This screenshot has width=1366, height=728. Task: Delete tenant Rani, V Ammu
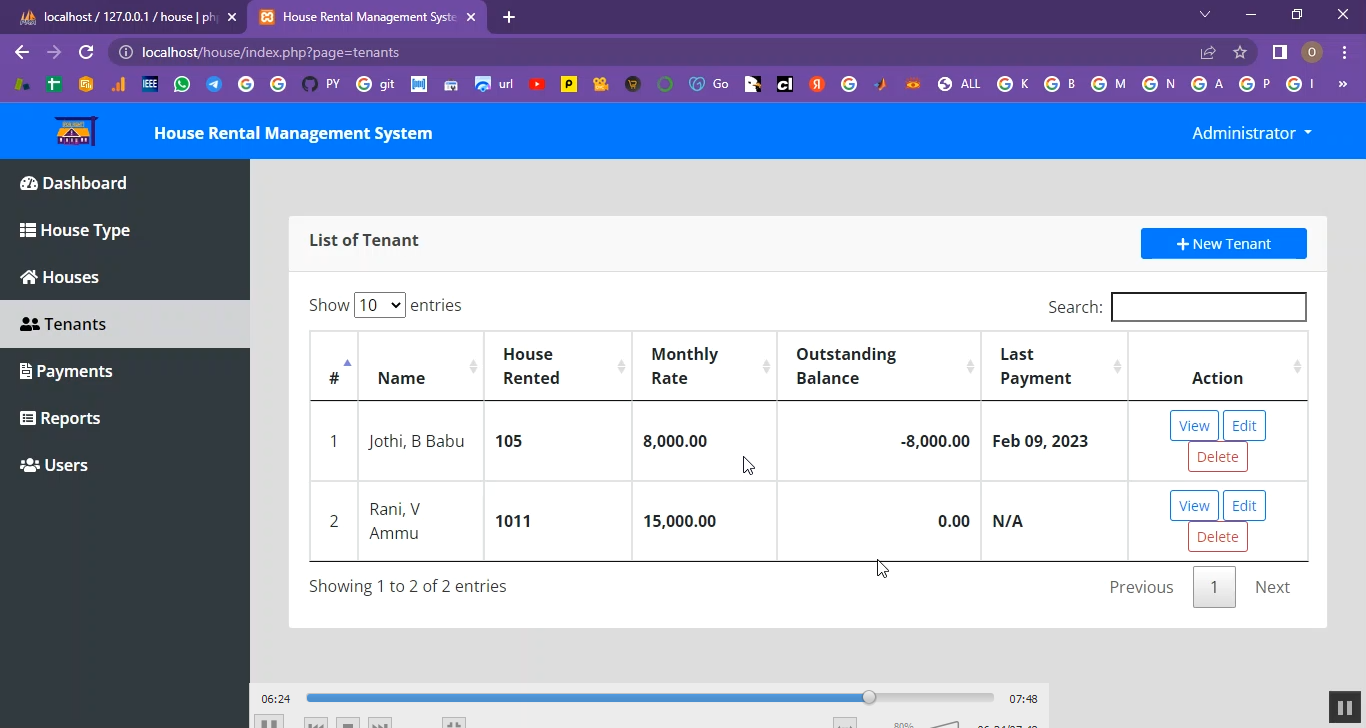1217,537
